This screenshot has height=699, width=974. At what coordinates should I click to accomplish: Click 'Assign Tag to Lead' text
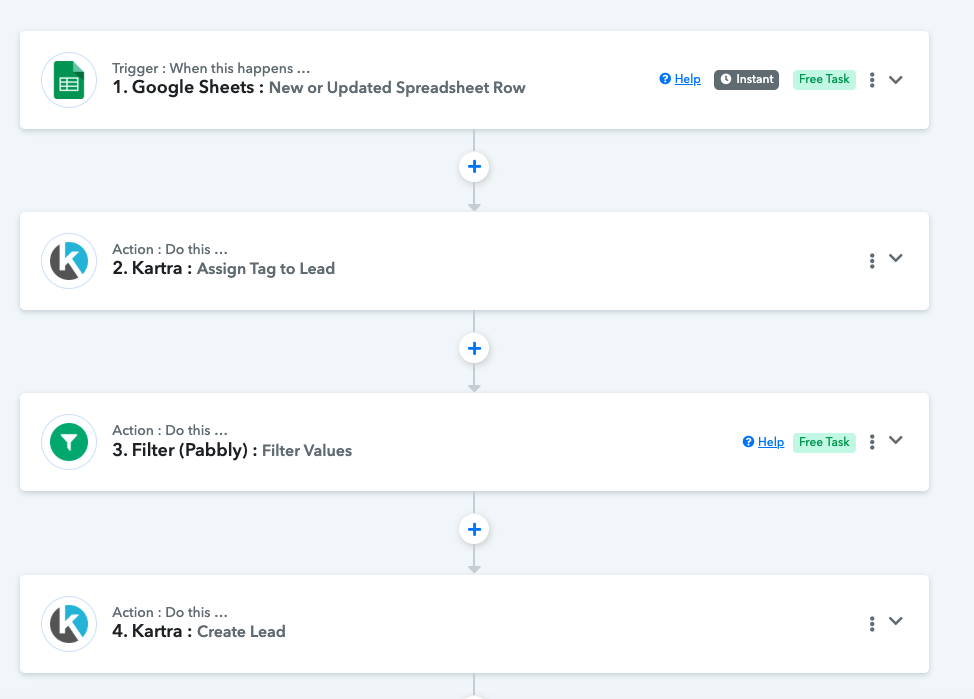(x=266, y=269)
